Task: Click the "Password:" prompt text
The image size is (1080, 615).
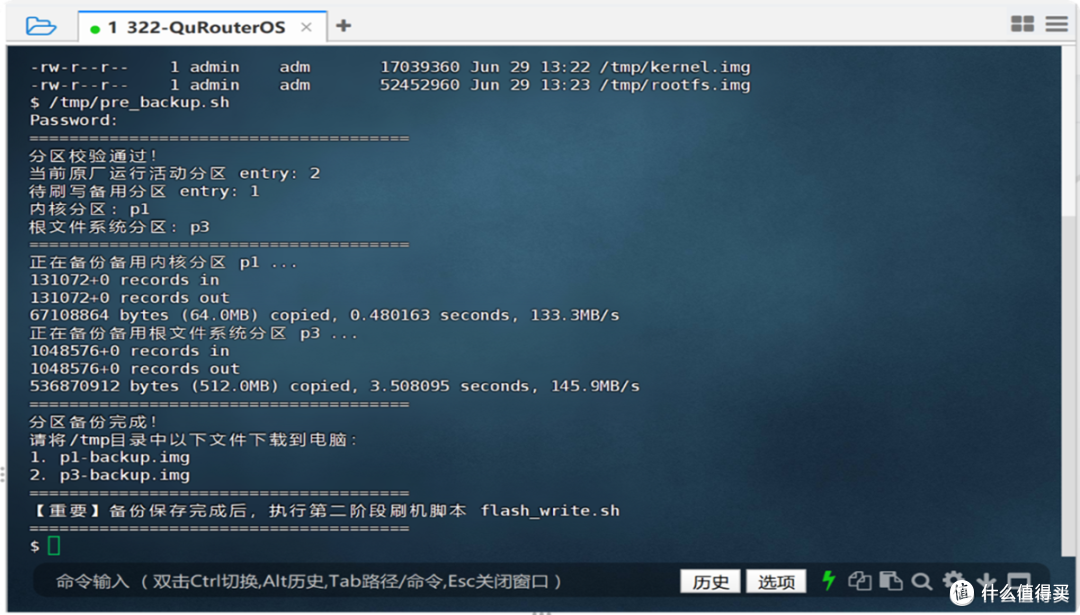Action: click(74, 120)
